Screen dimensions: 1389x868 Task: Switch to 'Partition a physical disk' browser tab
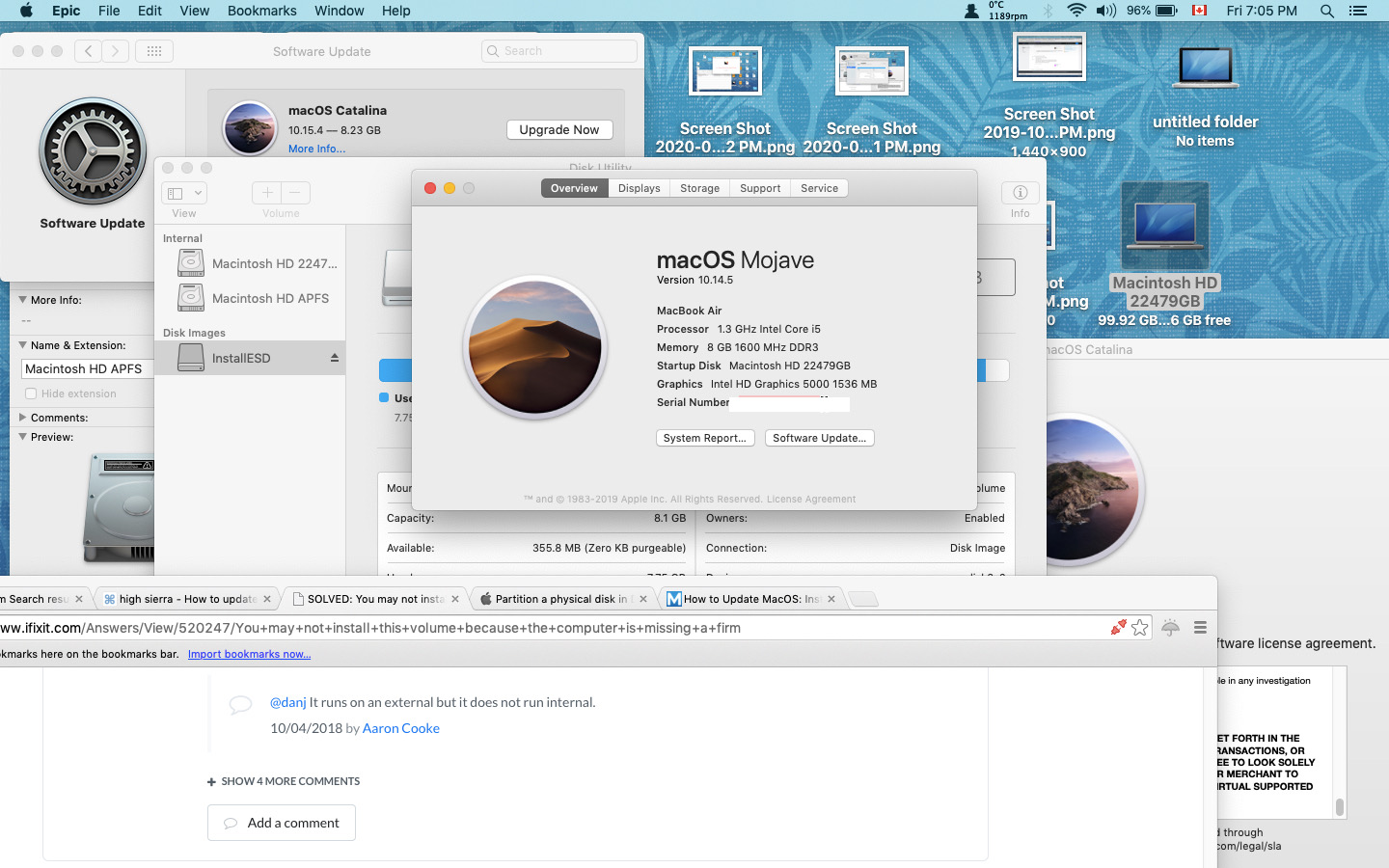coord(563,599)
